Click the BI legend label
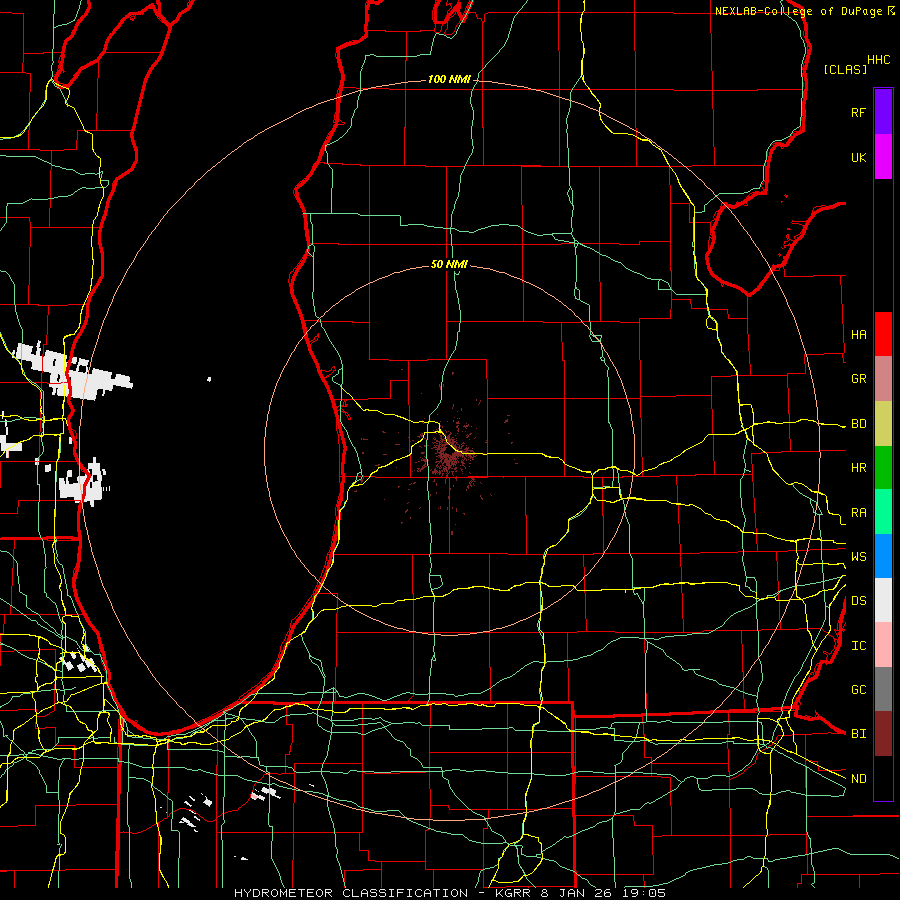 pyautogui.click(x=859, y=734)
